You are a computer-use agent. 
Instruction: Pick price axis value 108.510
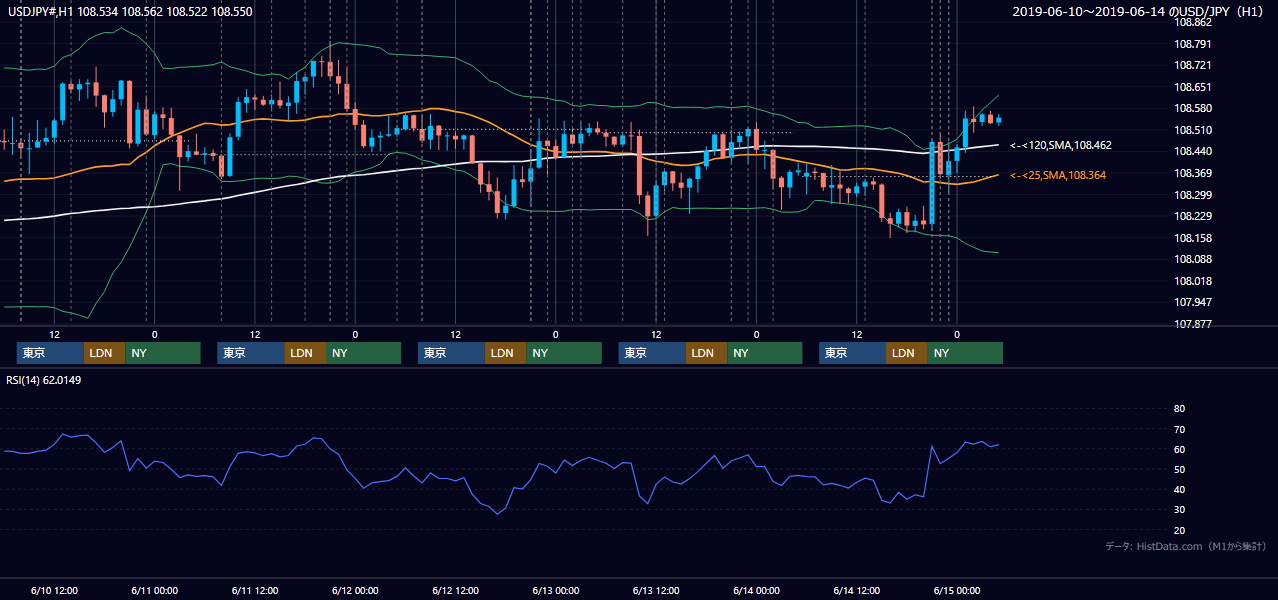tap(1193, 130)
